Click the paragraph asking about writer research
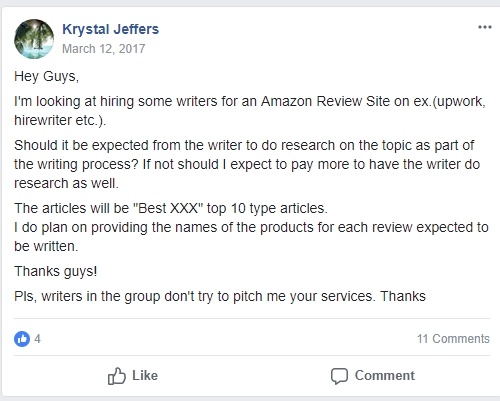 pyautogui.click(x=247, y=164)
